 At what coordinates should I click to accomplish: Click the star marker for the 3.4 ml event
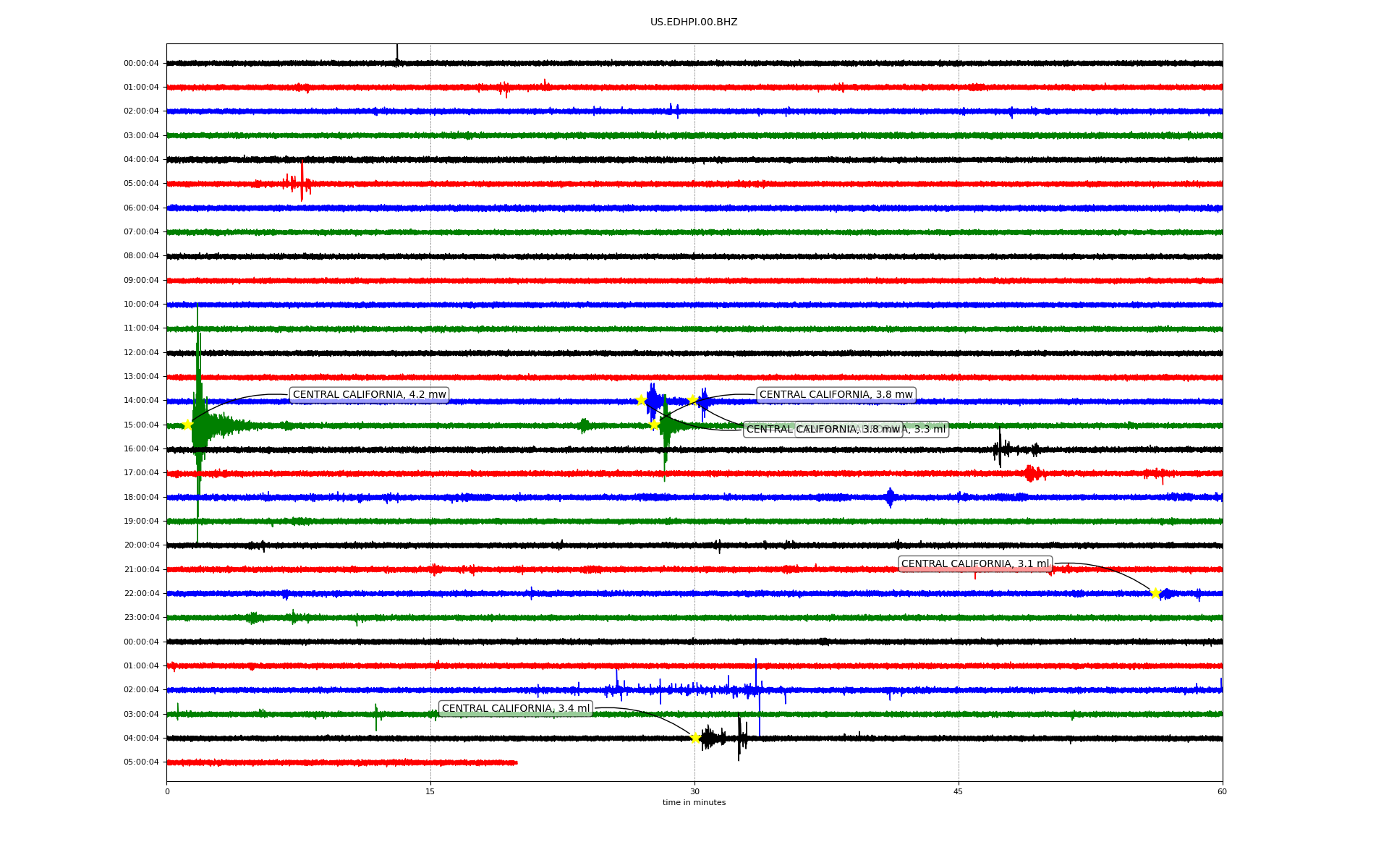(695, 738)
